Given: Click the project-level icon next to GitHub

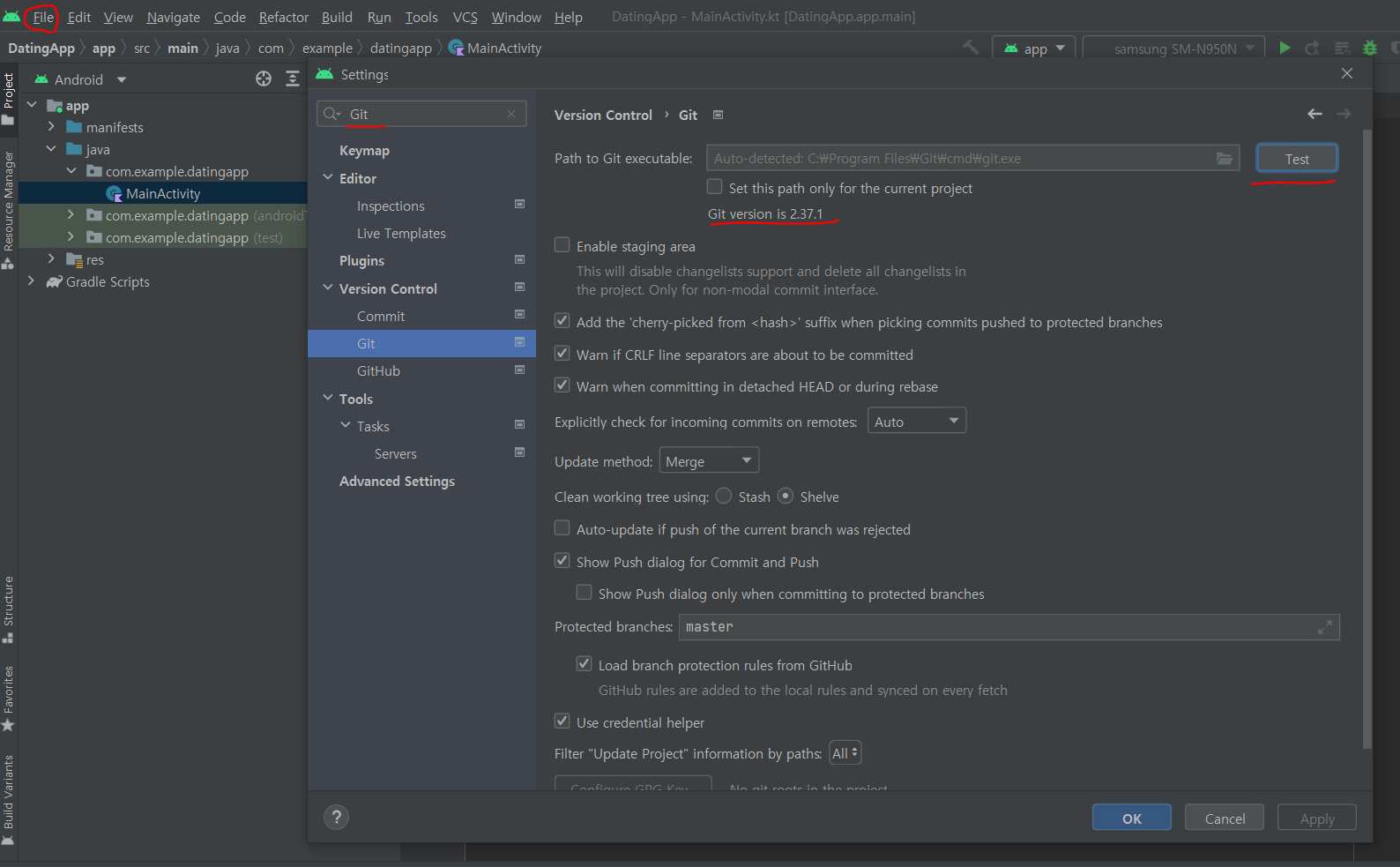Looking at the screenshot, I should [x=520, y=370].
